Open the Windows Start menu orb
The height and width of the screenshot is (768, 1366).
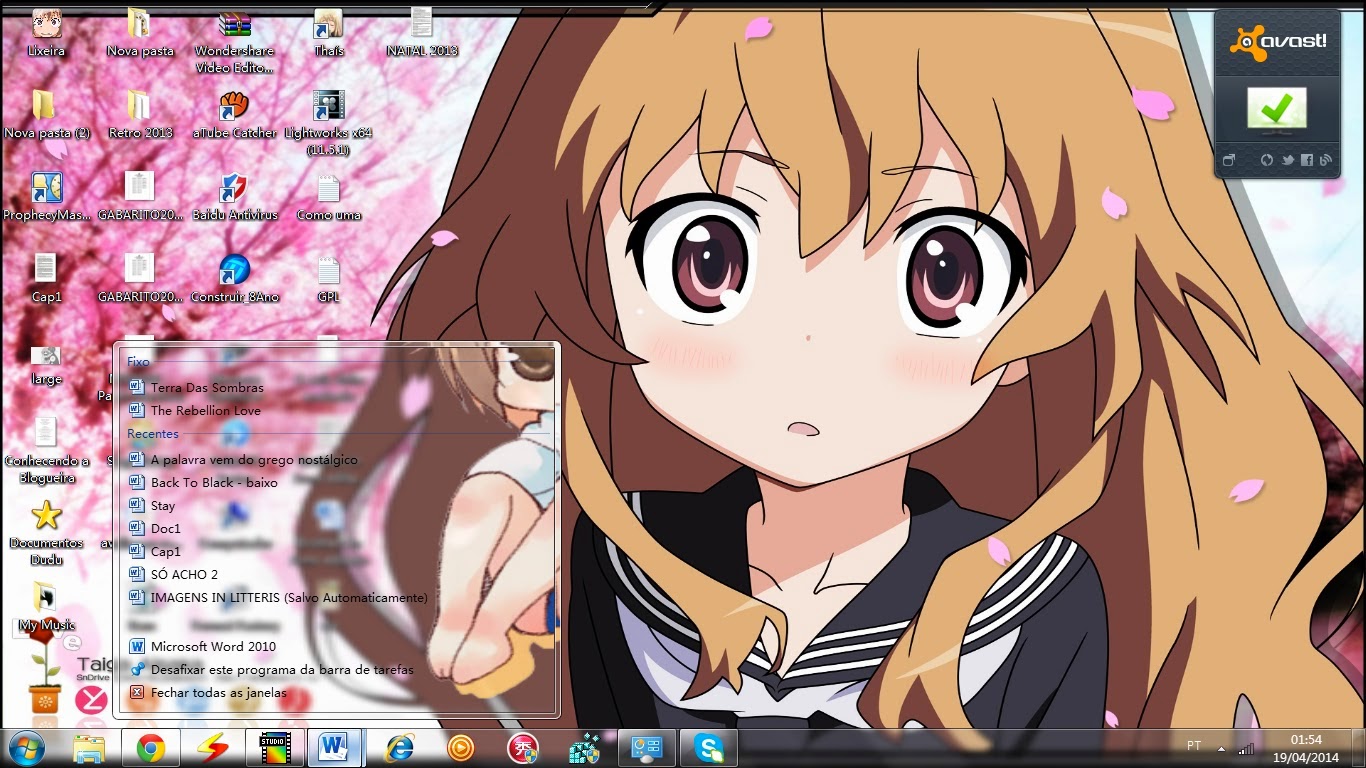coord(26,748)
